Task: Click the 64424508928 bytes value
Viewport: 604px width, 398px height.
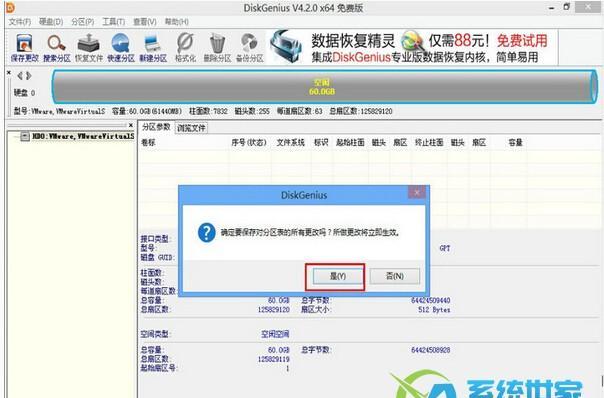Action: click(431, 350)
